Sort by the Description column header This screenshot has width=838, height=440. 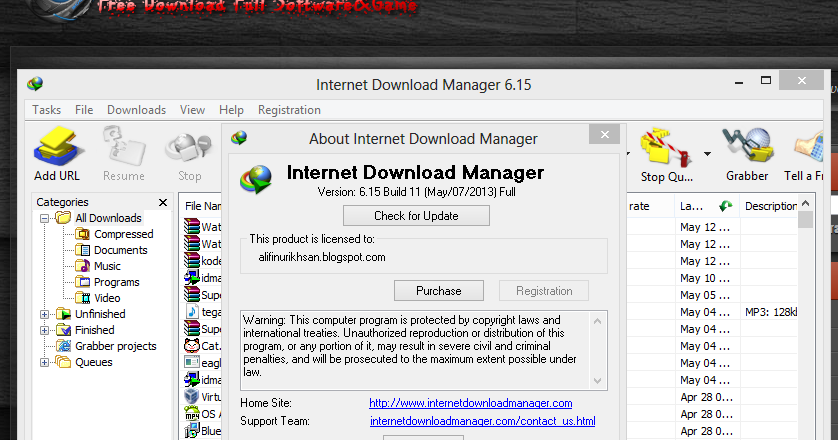(x=770, y=206)
